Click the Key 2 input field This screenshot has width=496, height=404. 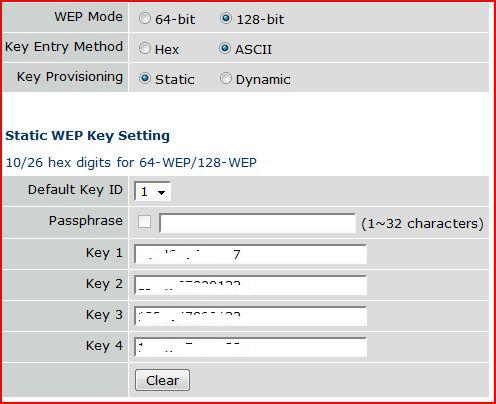point(251,285)
